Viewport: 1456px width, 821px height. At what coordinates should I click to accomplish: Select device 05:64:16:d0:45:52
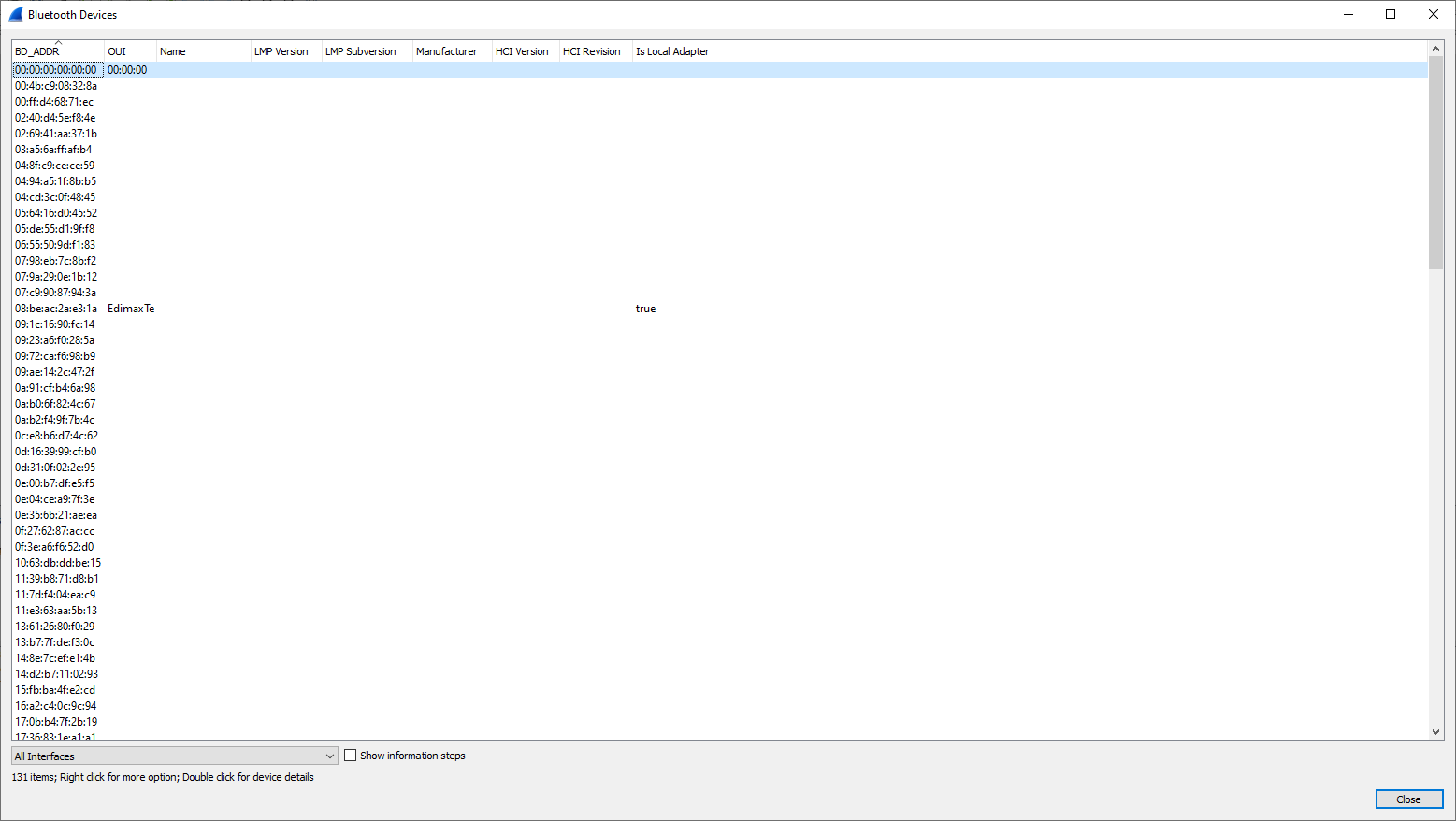pos(55,213)
